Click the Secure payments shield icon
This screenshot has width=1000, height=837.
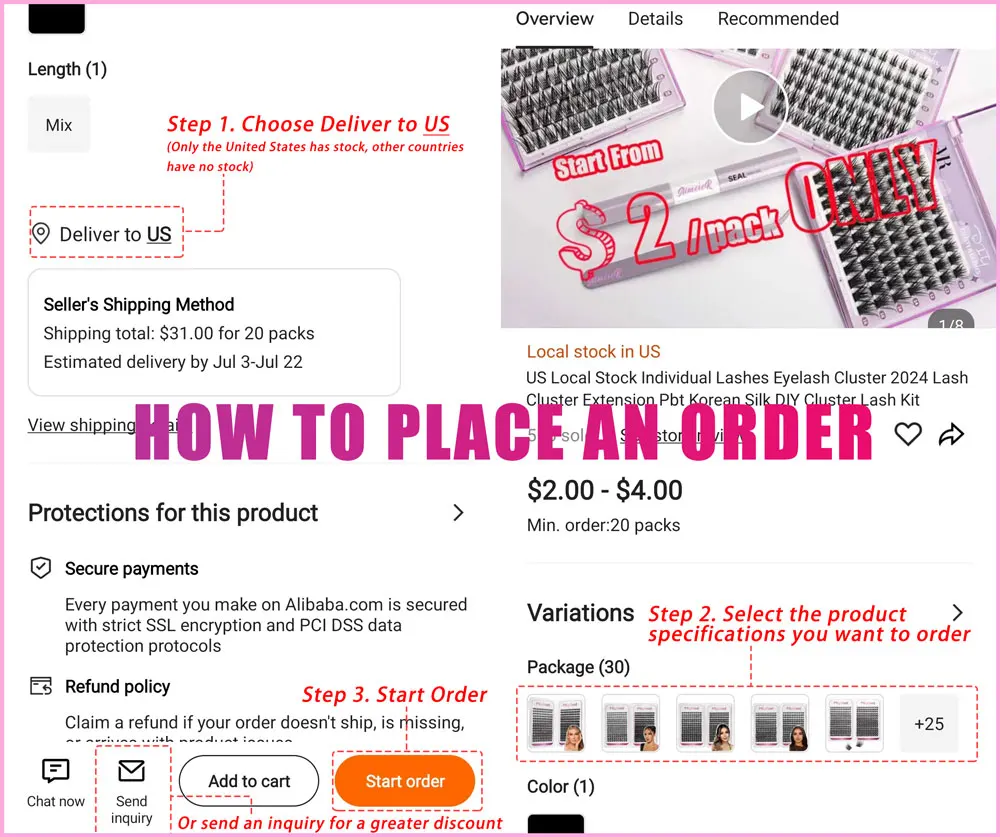[x=41, y=568]
